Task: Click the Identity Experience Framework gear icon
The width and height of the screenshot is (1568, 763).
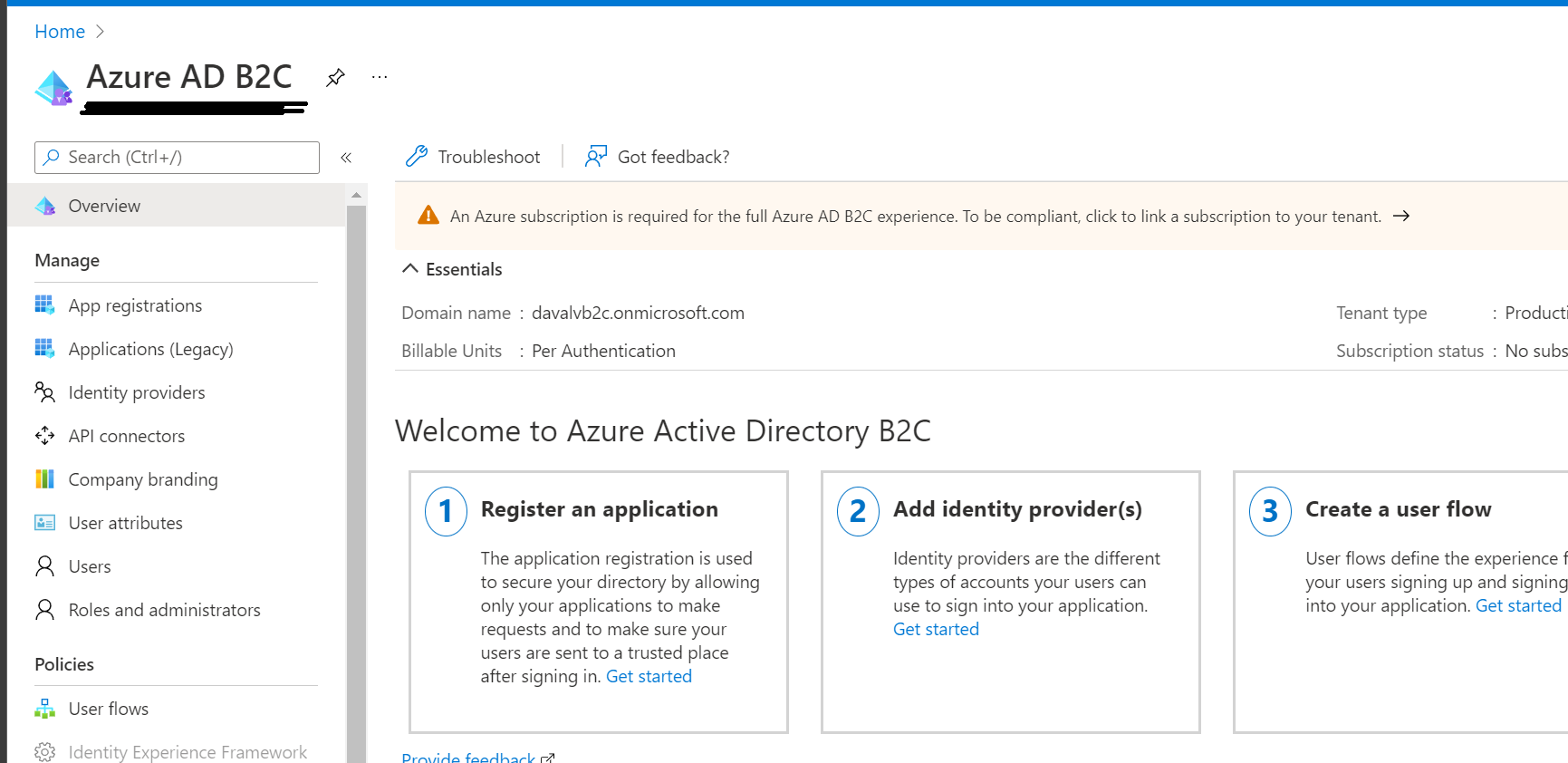Action: (44, 752)
